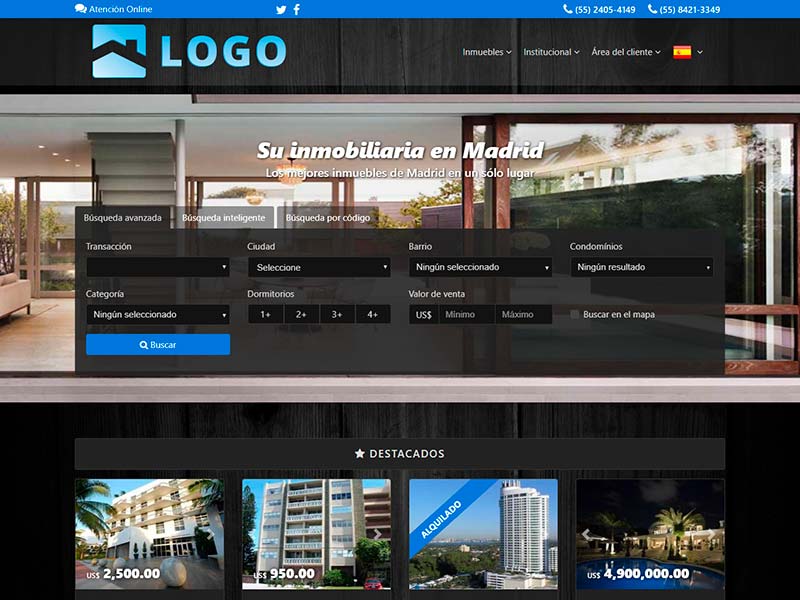Screen dimensions: 800x600
Task: Open the Categoría dropdown
Action: [x=158, y=314]
